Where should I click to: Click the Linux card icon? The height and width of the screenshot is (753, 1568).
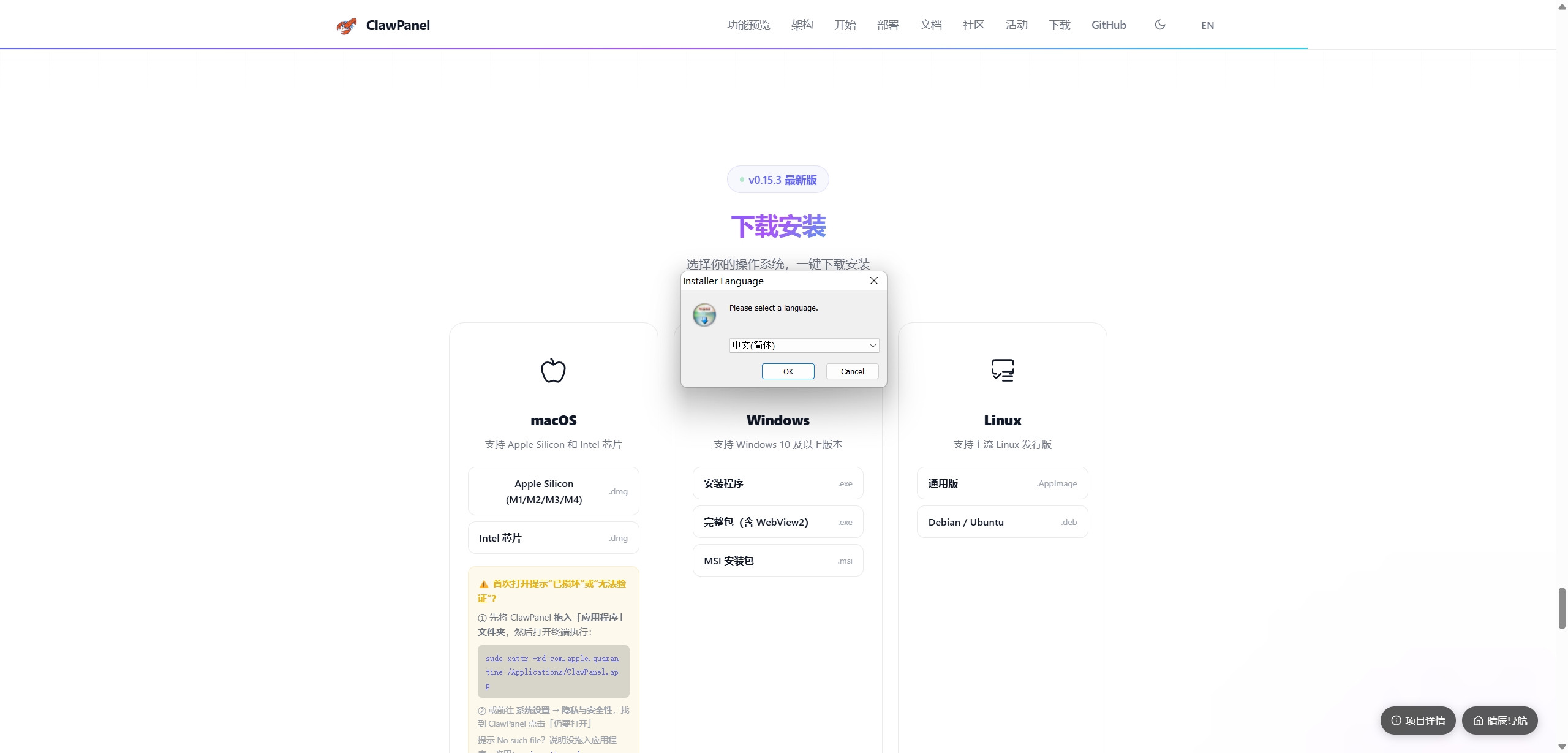1003,370
